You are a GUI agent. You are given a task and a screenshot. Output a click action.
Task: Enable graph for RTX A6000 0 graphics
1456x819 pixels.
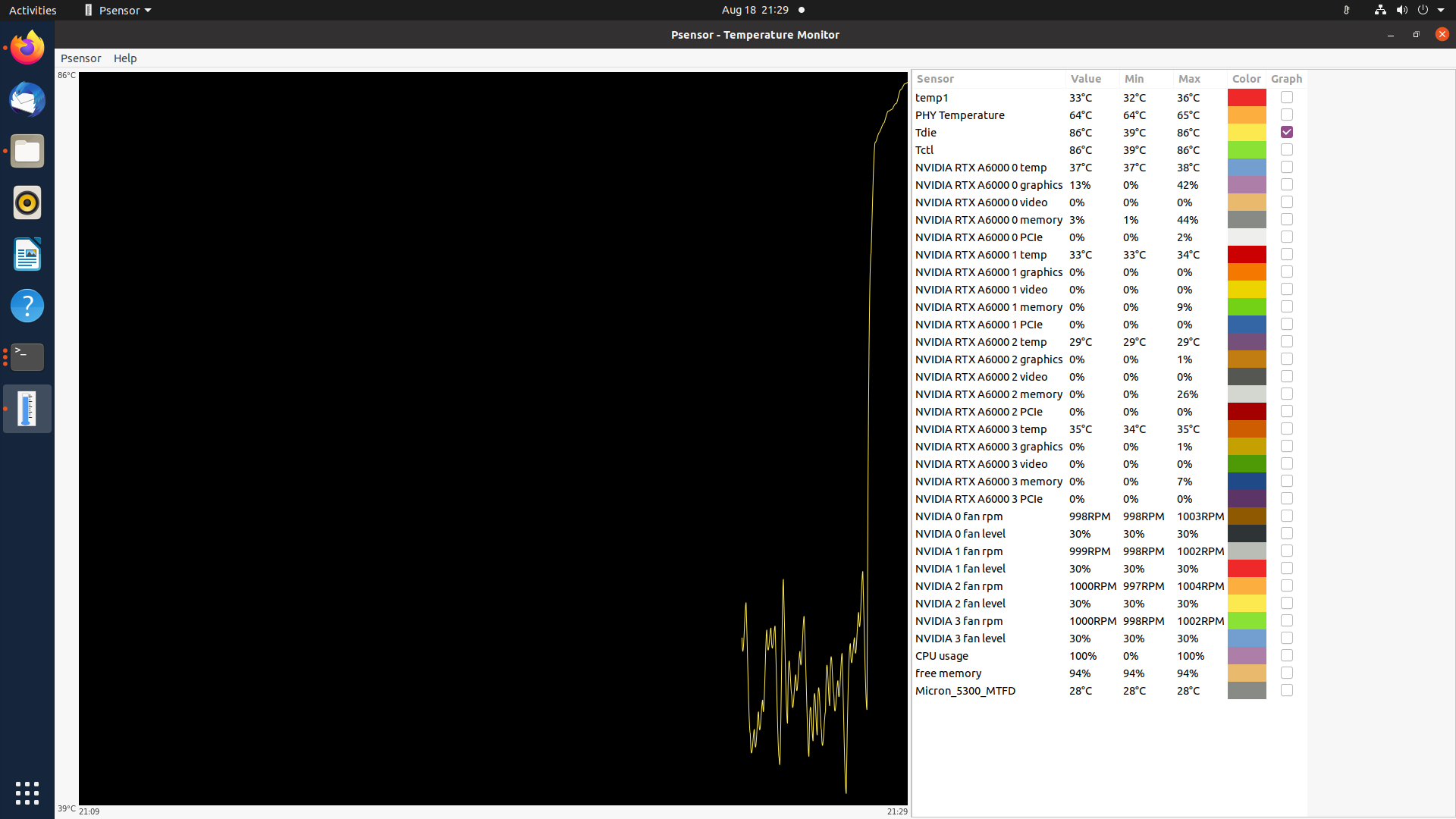click(x=1287, y=184)
